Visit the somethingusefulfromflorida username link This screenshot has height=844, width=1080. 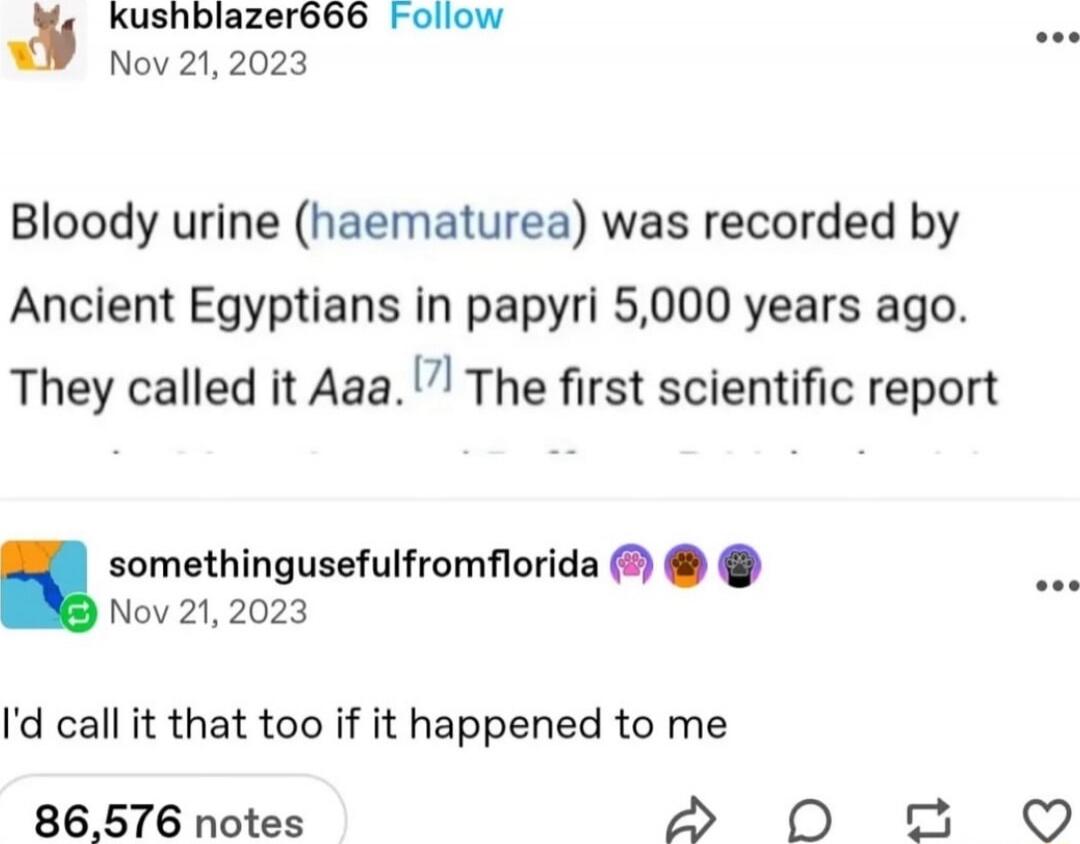353,565
